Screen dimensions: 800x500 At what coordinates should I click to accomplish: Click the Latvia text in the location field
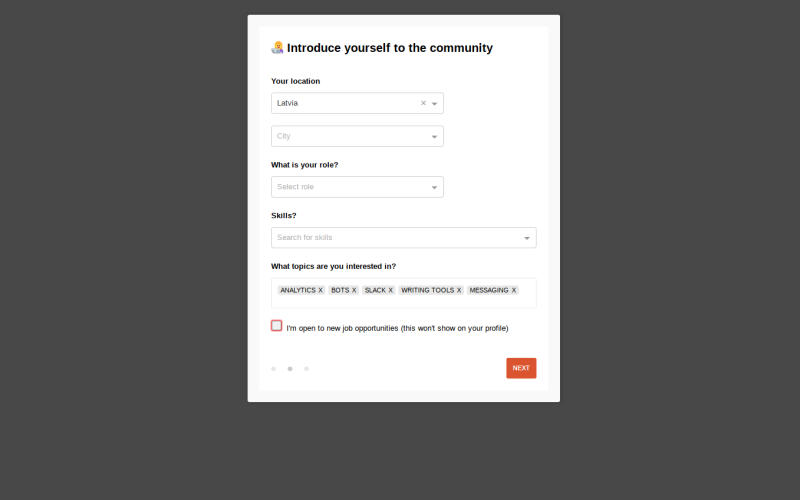point(287,103)
